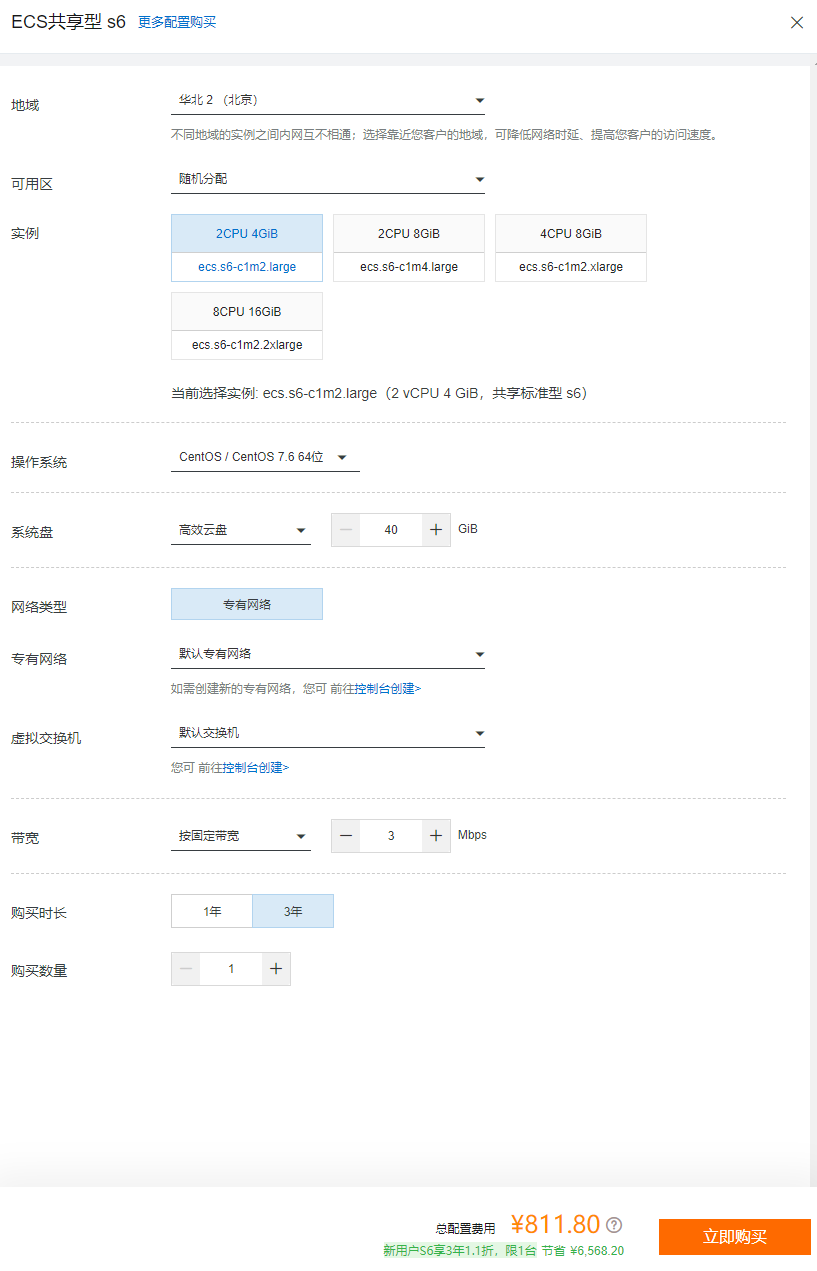Viewport: 817px width, 1271px height.
Task: Click the 立即购买 button
Action: (x=735, y=1237)
